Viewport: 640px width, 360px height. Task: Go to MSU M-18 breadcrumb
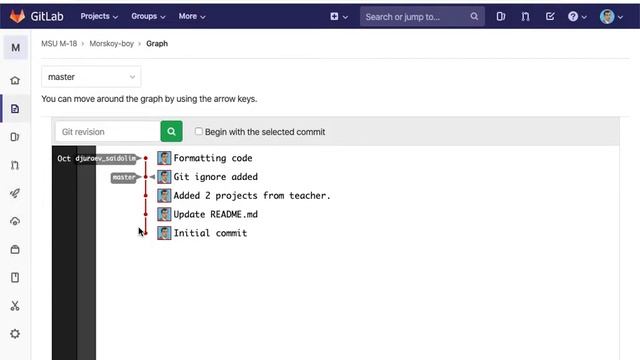(x=59, y=44)
